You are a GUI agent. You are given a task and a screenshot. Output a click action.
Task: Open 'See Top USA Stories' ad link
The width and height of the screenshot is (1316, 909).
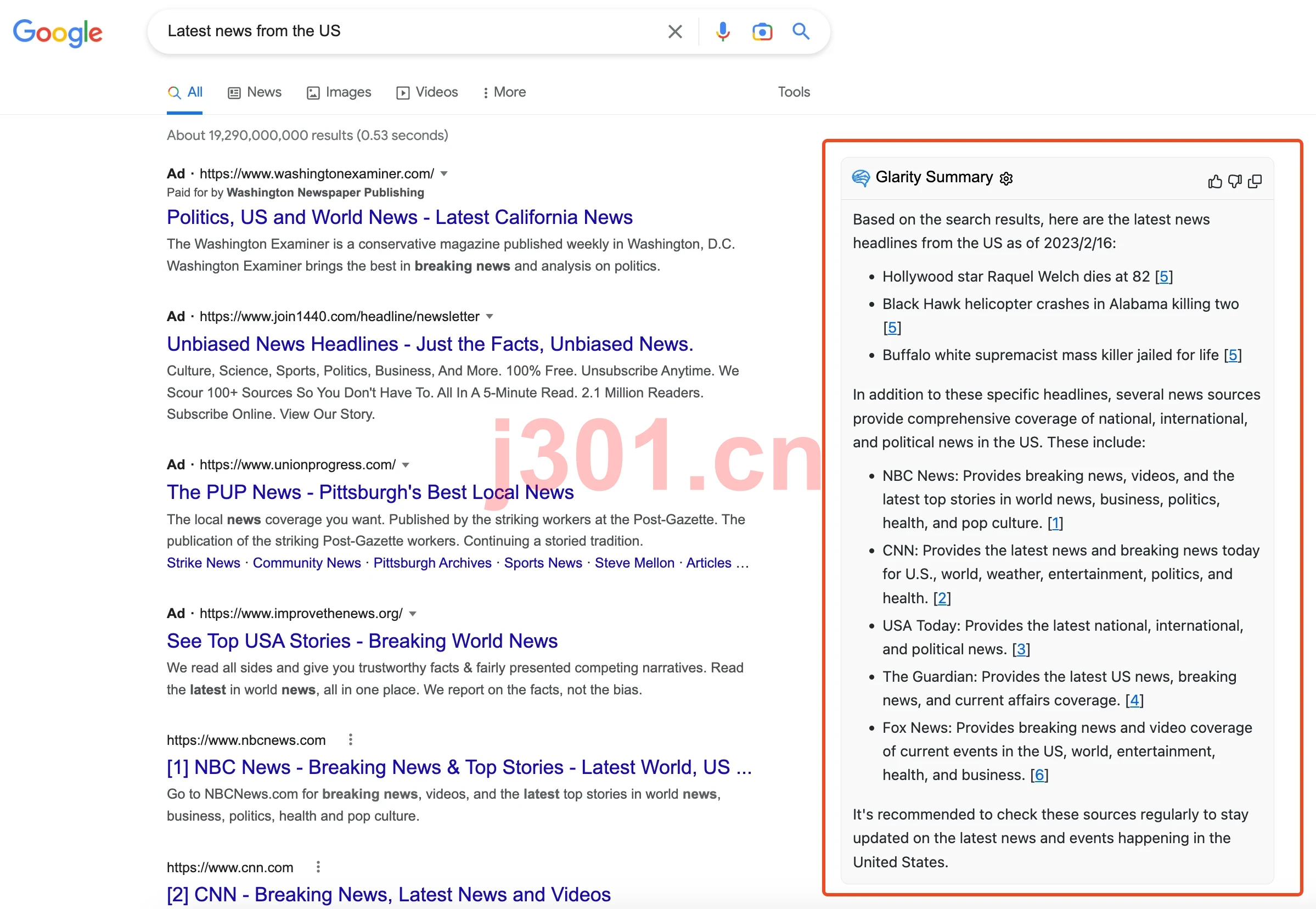[x=362, y=641]
